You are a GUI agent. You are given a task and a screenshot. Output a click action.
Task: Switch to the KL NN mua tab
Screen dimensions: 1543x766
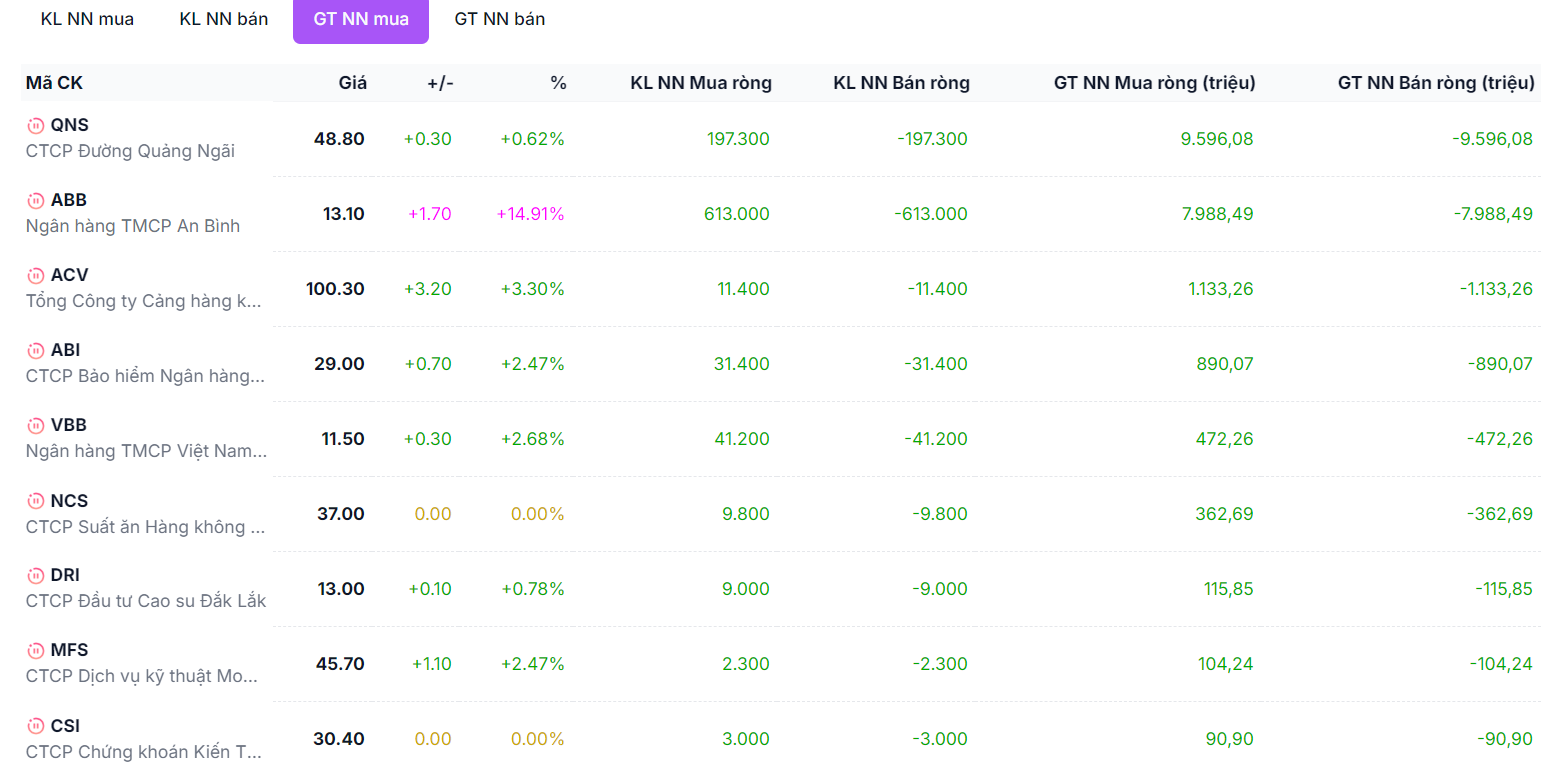[87, 19]
